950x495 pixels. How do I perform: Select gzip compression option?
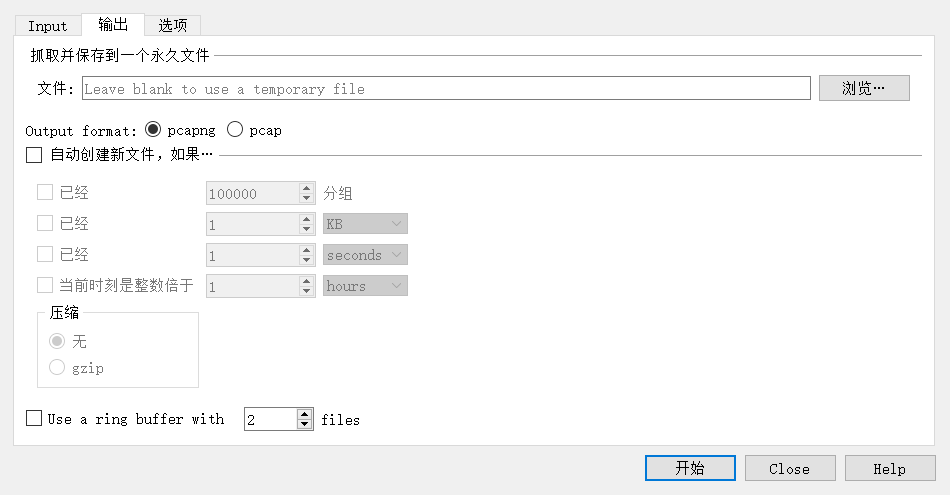(x=57, y=368)
